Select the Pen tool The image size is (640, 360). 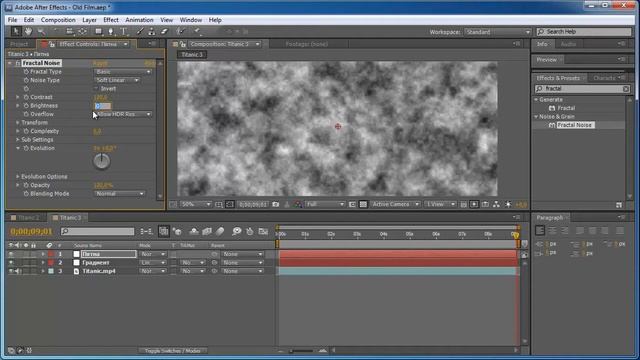pos(111,31)
